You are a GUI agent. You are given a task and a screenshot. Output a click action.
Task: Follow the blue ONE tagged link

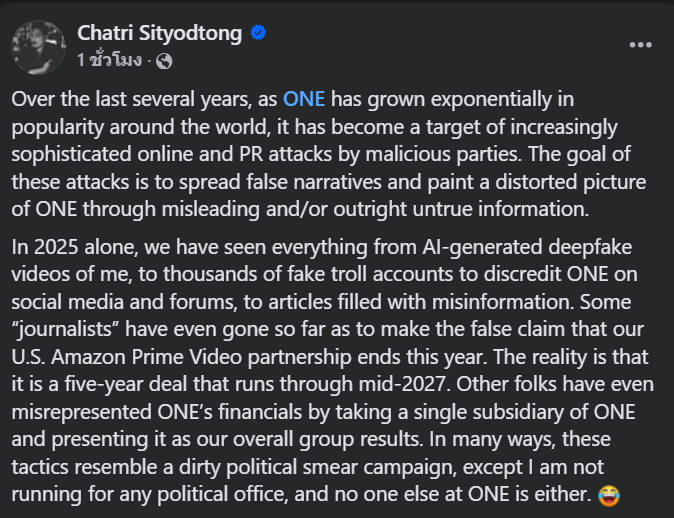pos(304,99)
